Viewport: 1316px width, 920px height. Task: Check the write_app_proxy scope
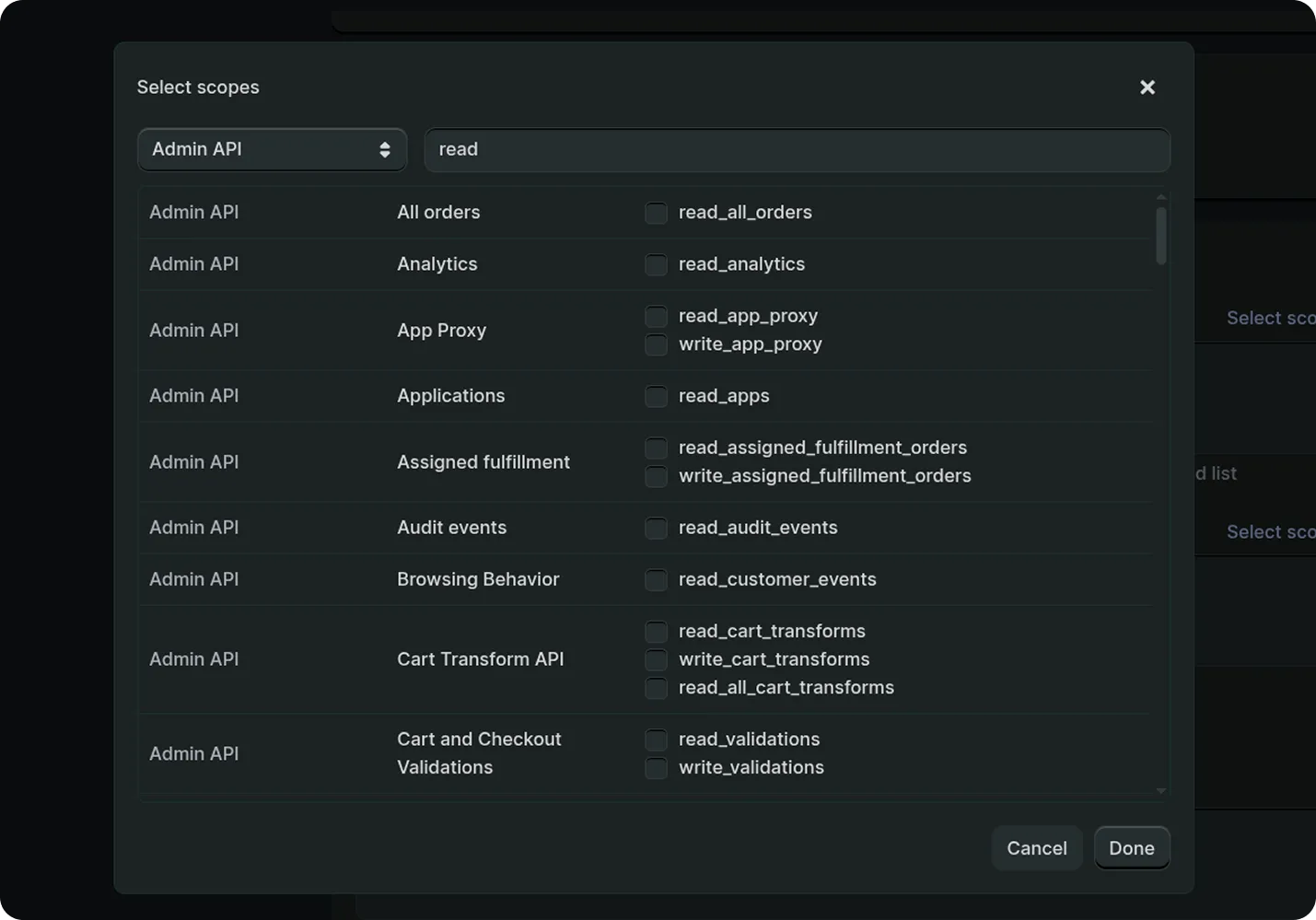656,344
